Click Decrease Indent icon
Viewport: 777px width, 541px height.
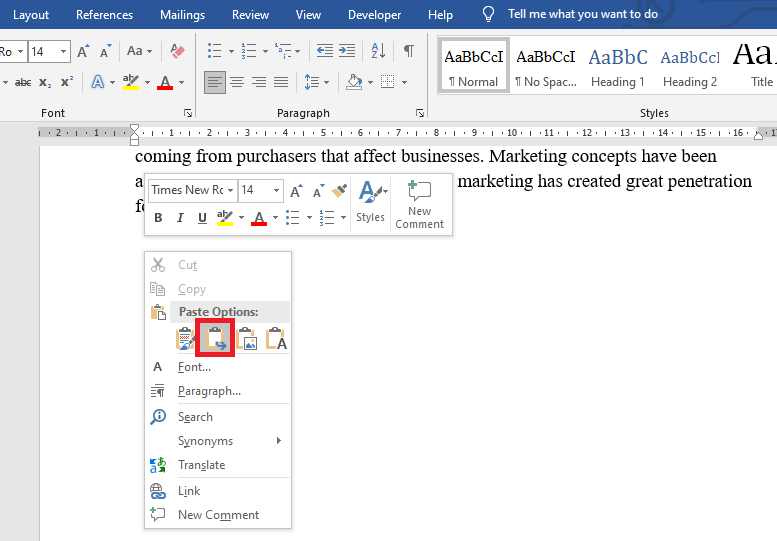click(x=325, y=51)
